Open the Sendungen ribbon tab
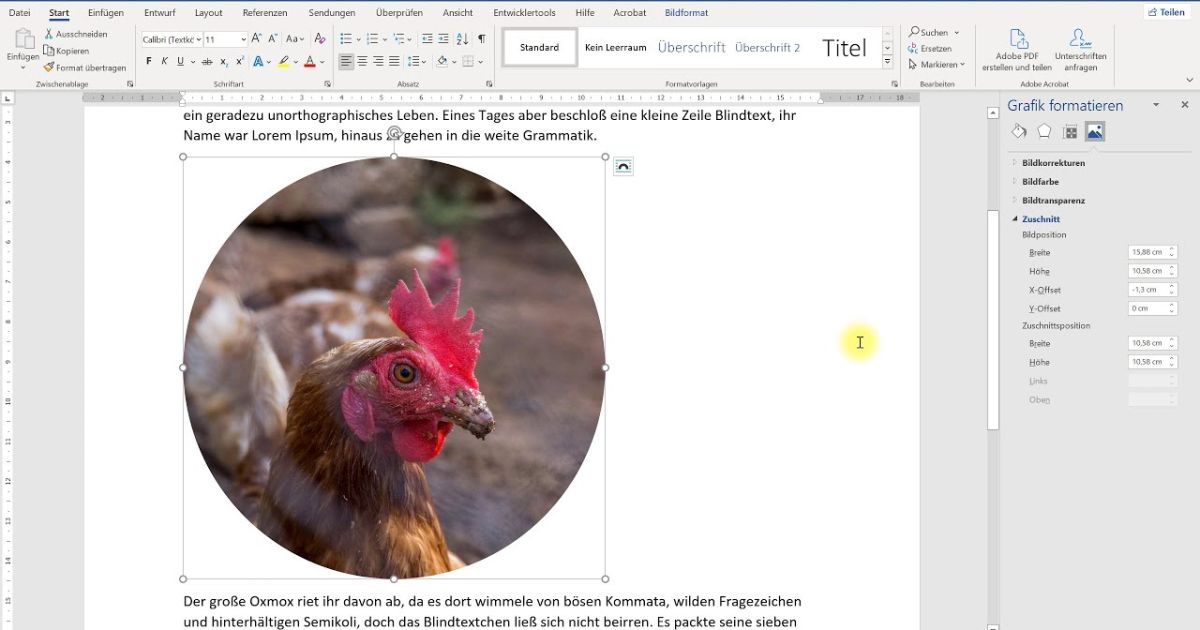 click(x=332, y=12)
